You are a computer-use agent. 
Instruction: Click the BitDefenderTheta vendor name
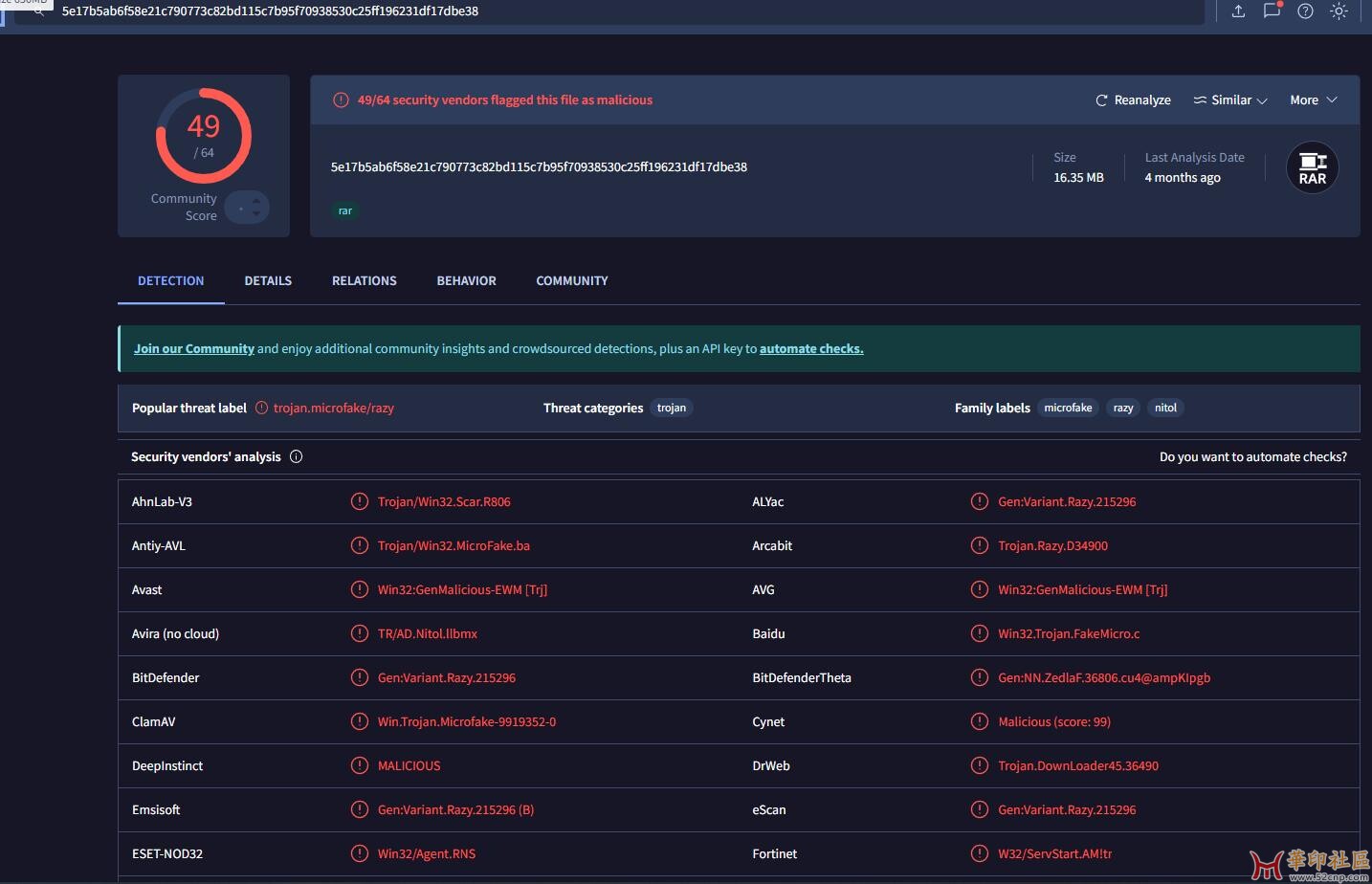[x=802, y=677]
